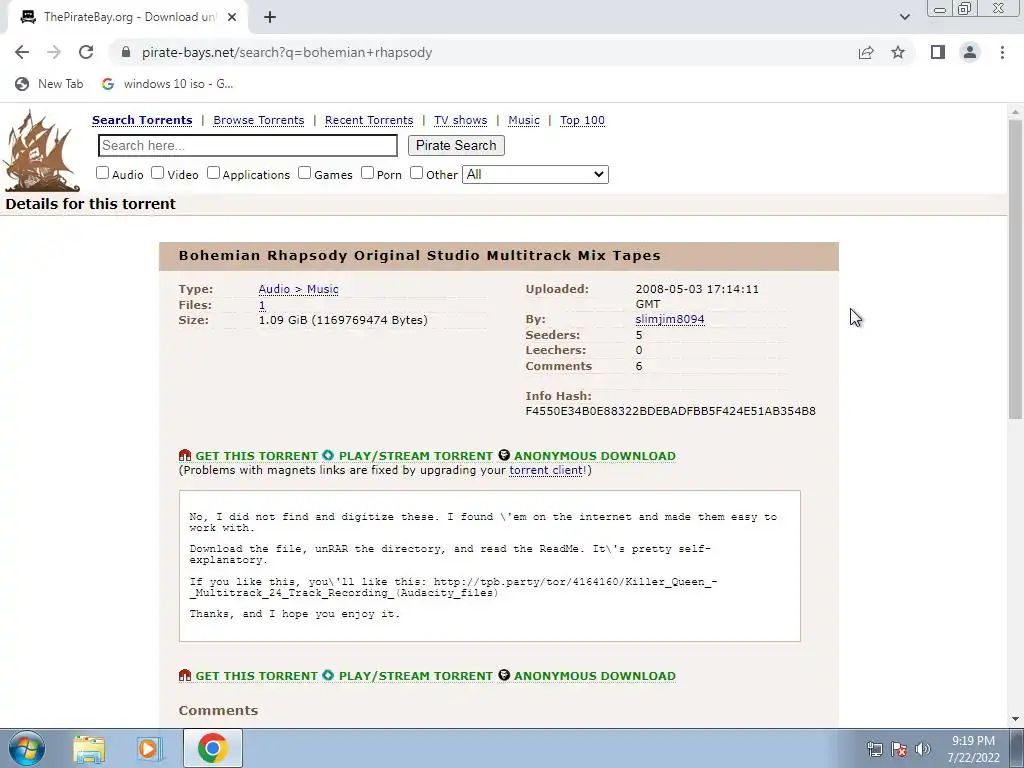Click the lower GET THIS TORRENT link

pyautogui.click(x=257, y=676)
